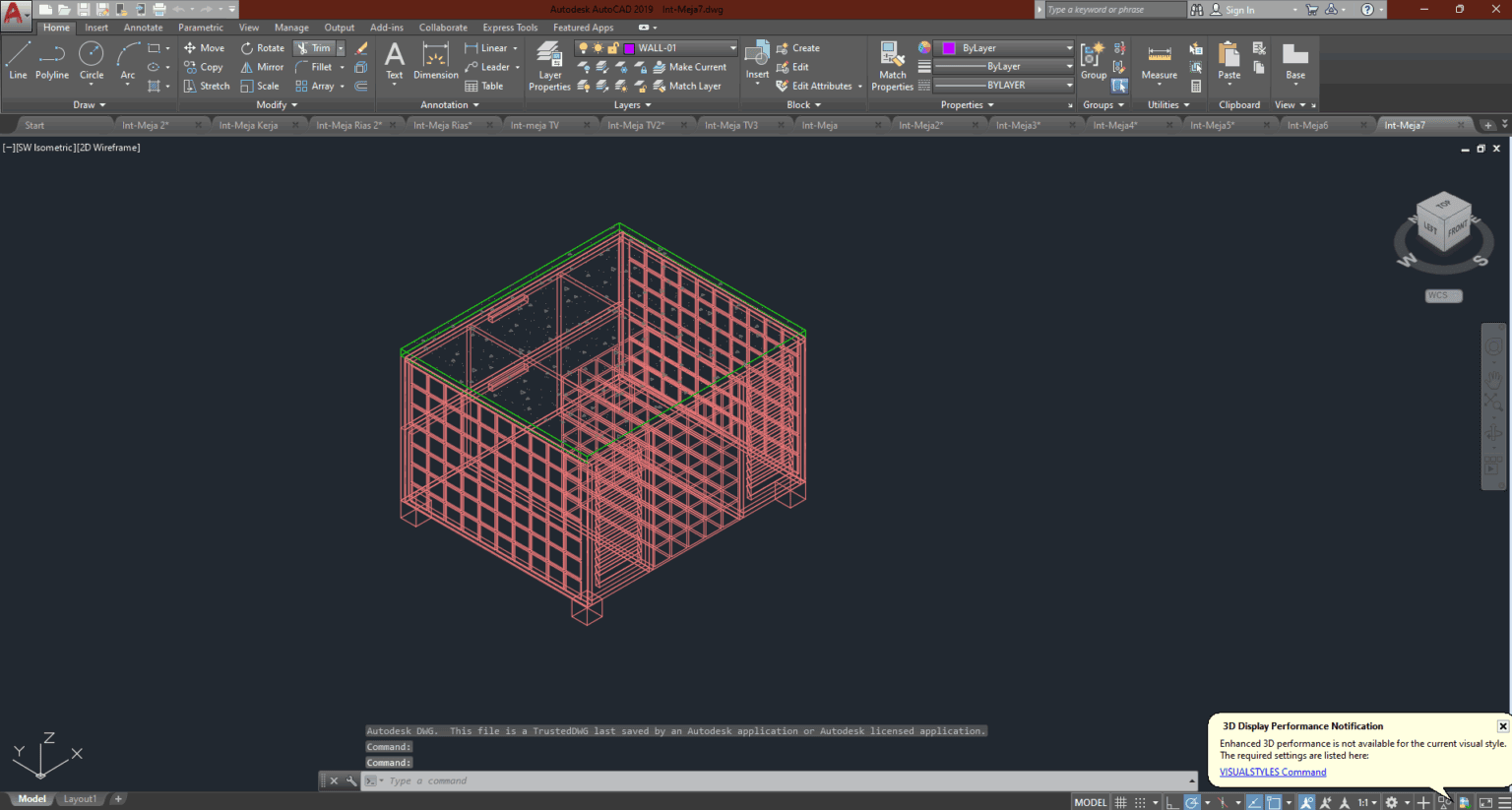Open the VISUALSTYLES Command link
Screen dimensions: 1512x810
[x=1273, y=772]
